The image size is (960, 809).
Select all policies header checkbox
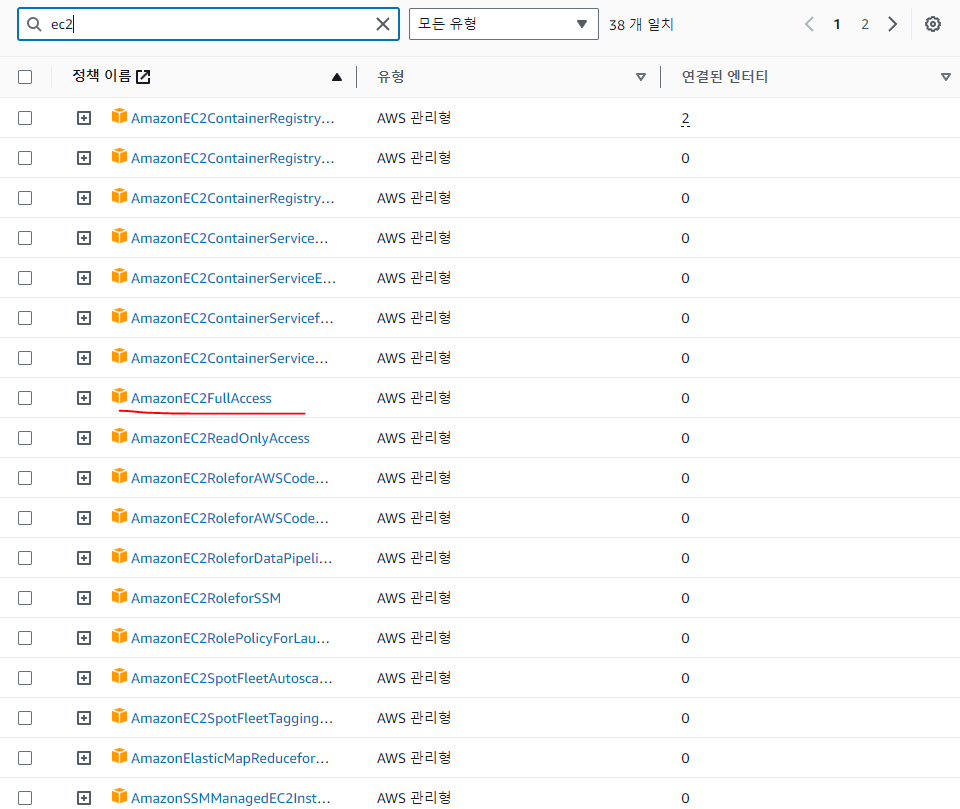25,77
